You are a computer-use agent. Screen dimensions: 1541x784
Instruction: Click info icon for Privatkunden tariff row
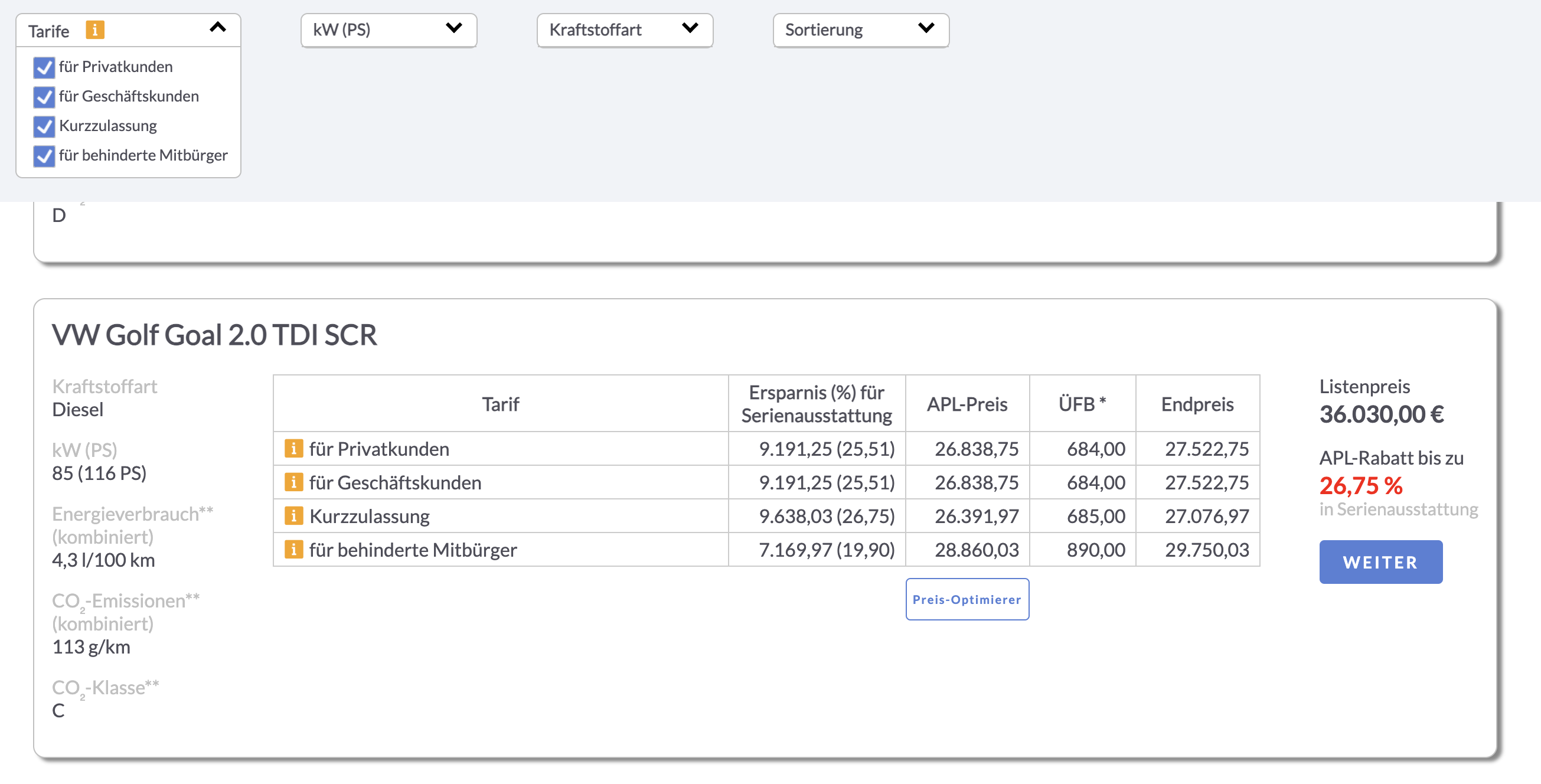pyautogui.click(x=293, y=448)
